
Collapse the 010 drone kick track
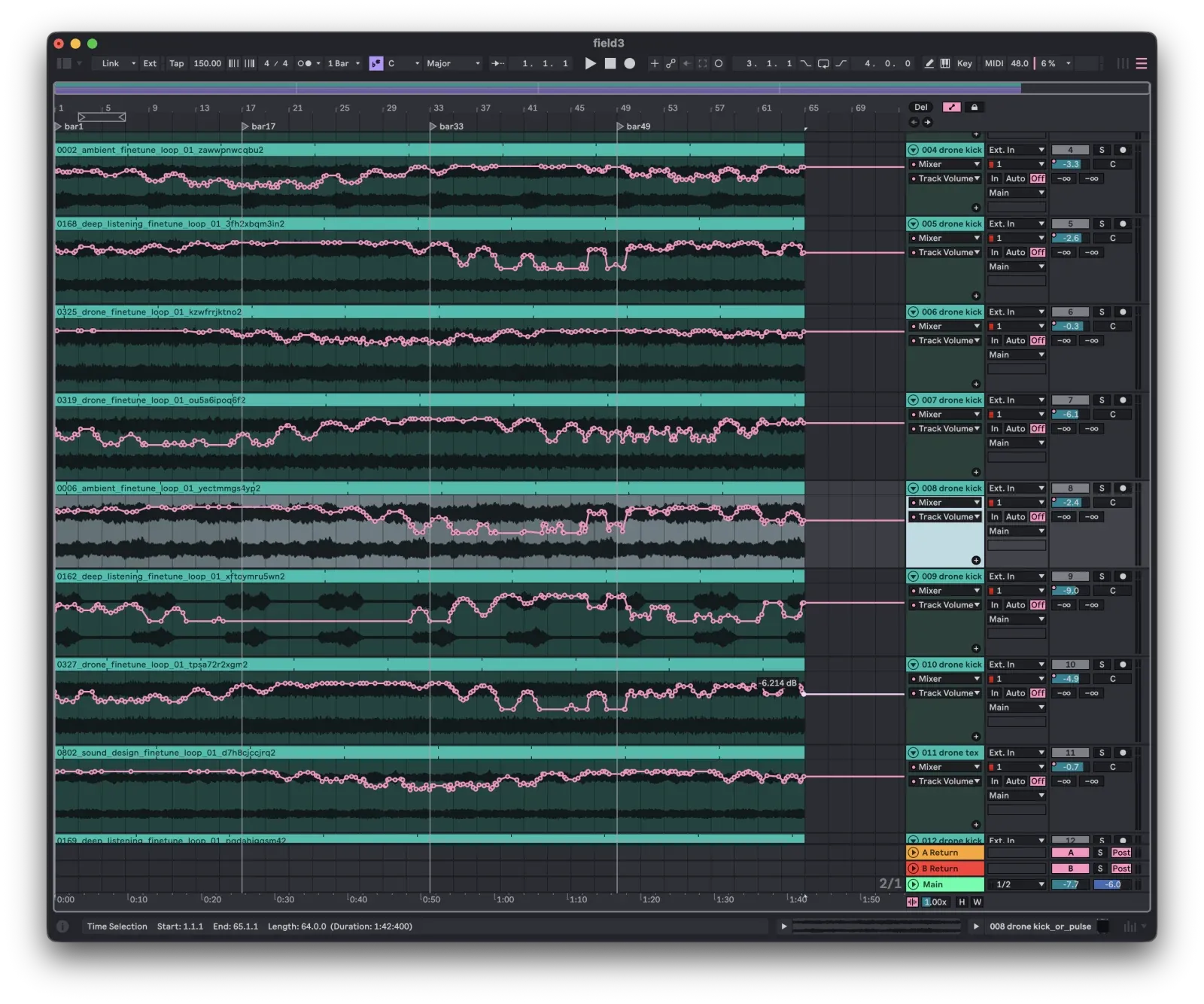913,665
